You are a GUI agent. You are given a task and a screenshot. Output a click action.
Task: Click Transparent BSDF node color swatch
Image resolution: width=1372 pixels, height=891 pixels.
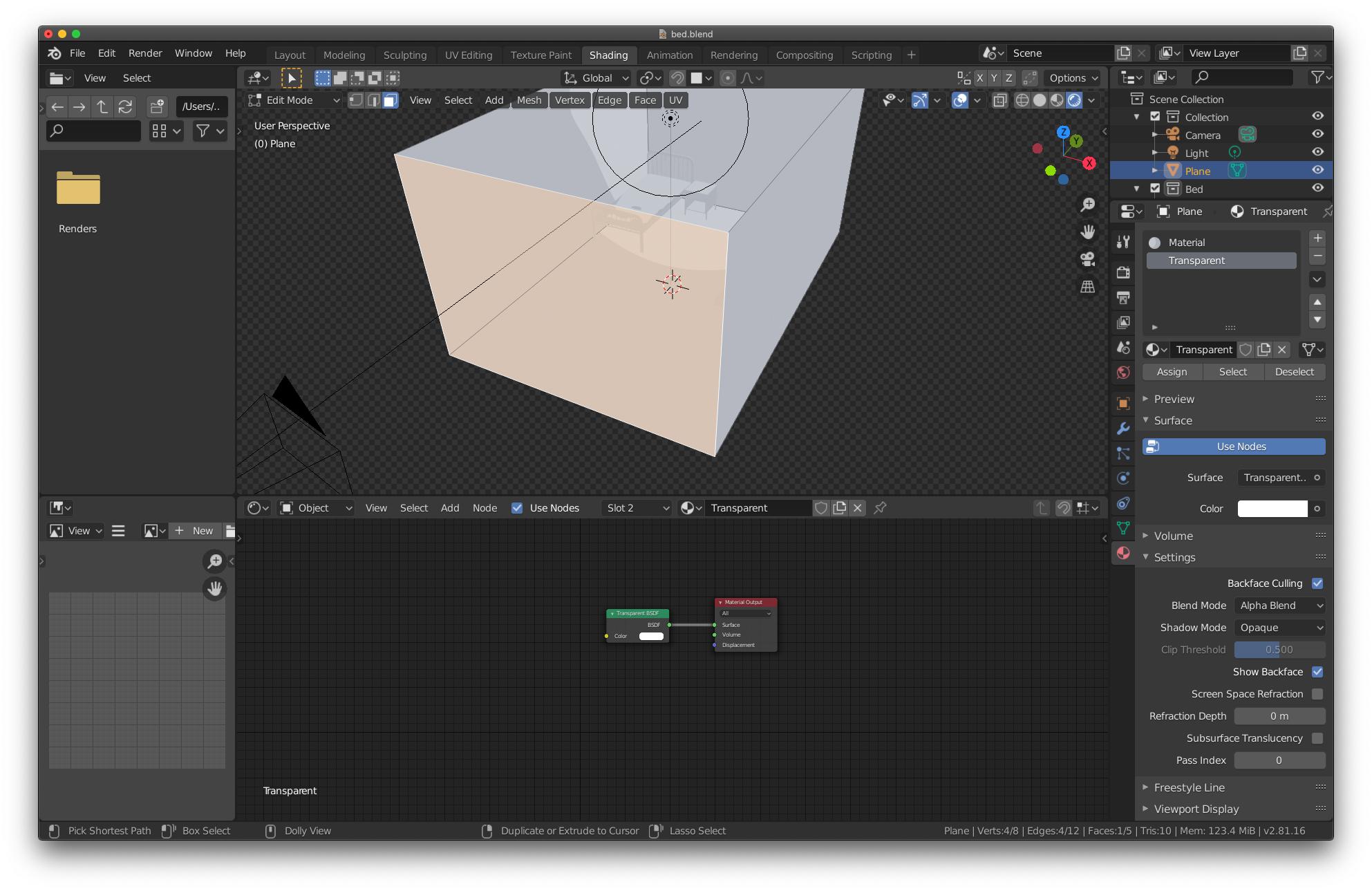tap(651, 636)
